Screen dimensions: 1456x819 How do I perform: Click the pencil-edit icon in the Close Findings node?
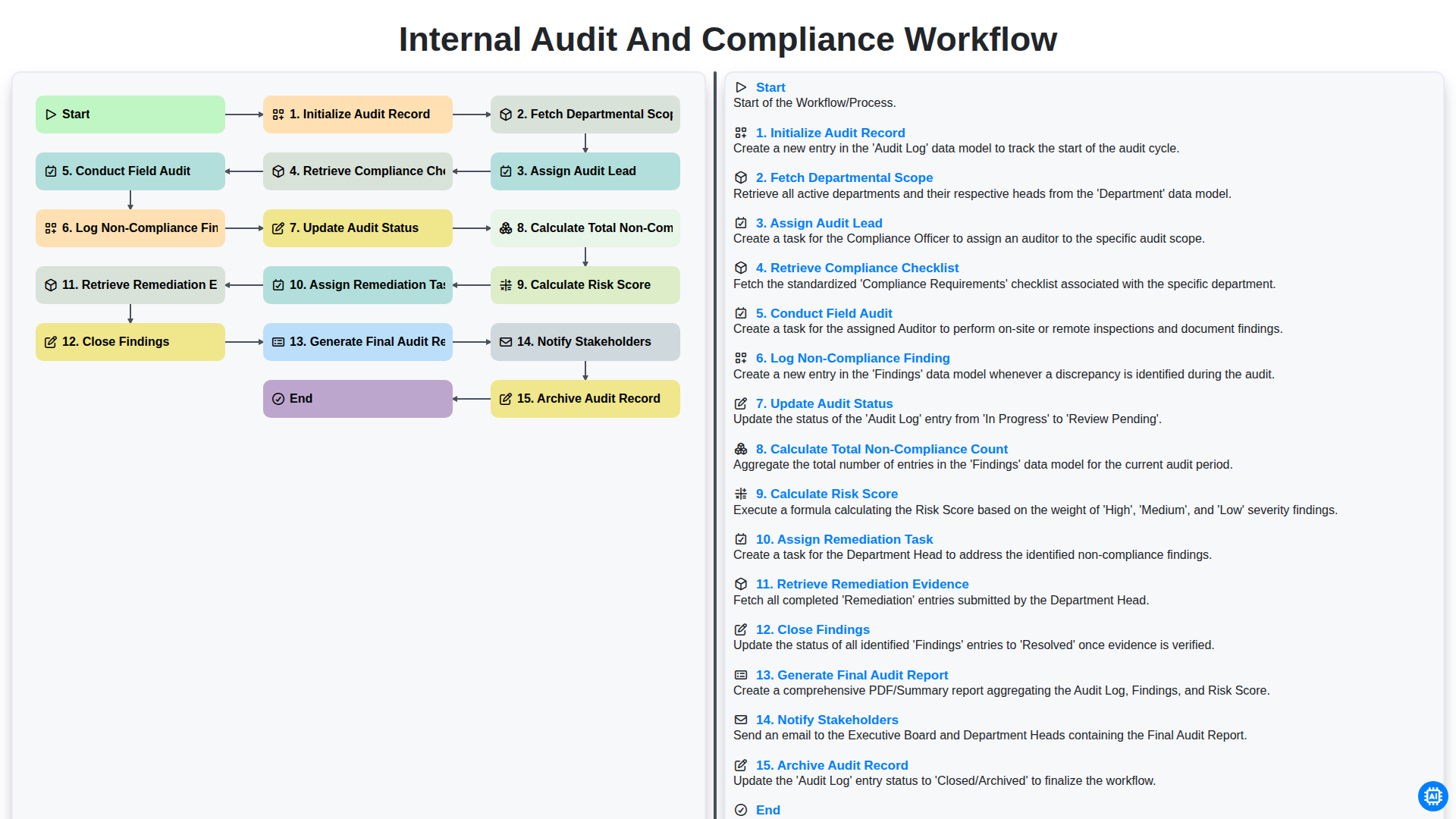click(51, 342)
